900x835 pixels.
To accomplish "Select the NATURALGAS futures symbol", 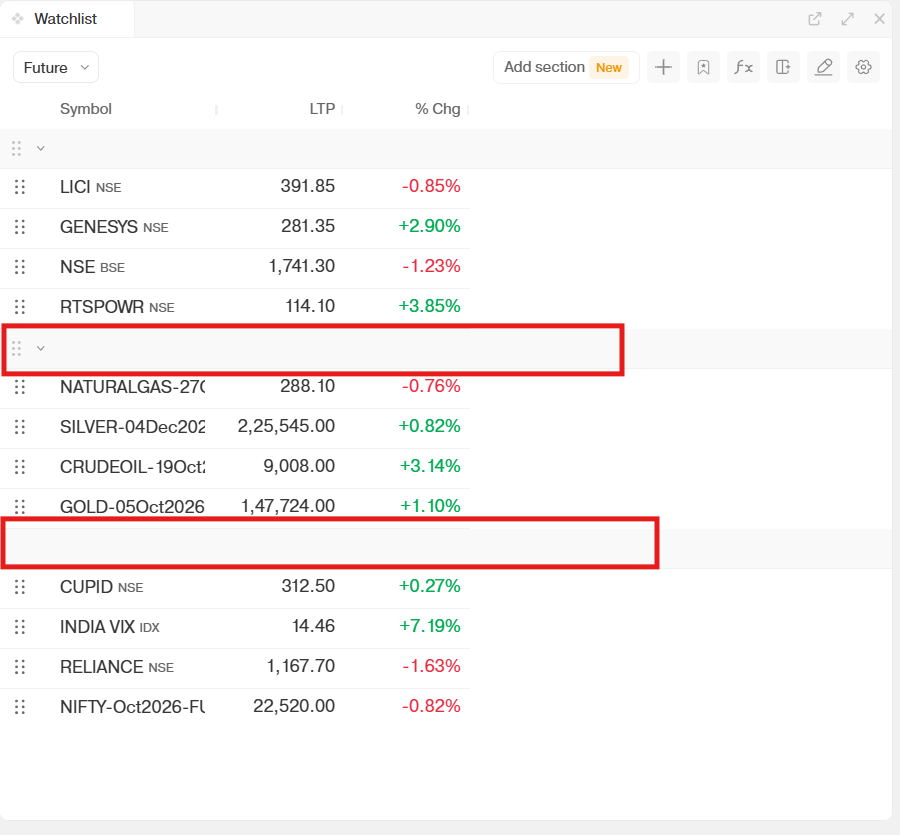I will click(133, 387).
